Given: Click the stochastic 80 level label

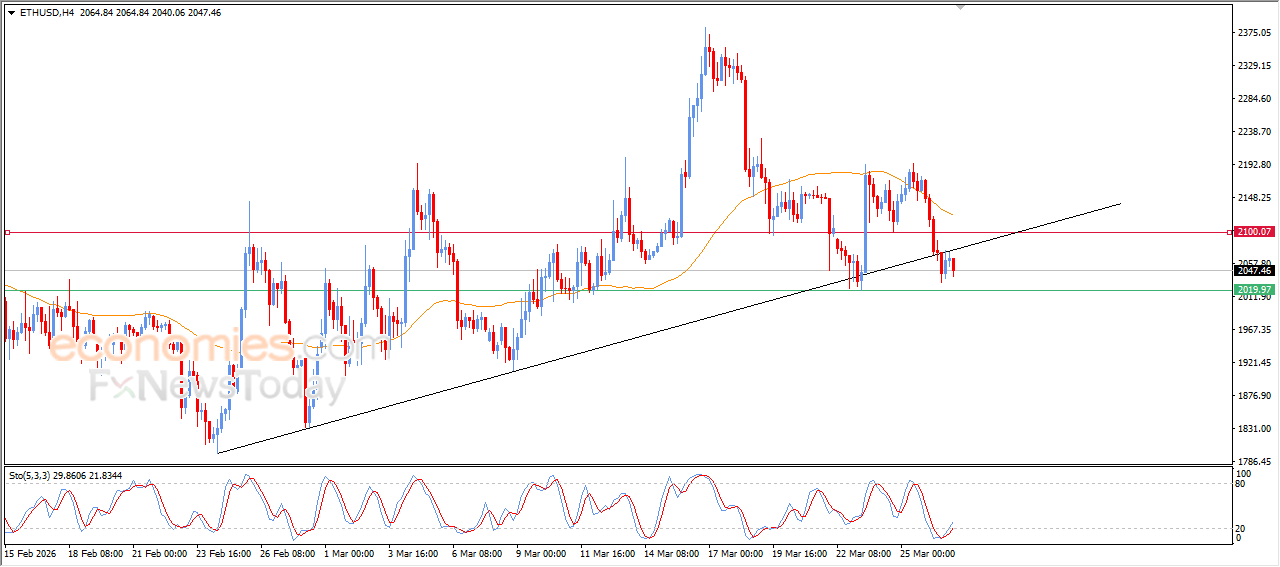Looking at the screenshot, I should click(1241, 484).
